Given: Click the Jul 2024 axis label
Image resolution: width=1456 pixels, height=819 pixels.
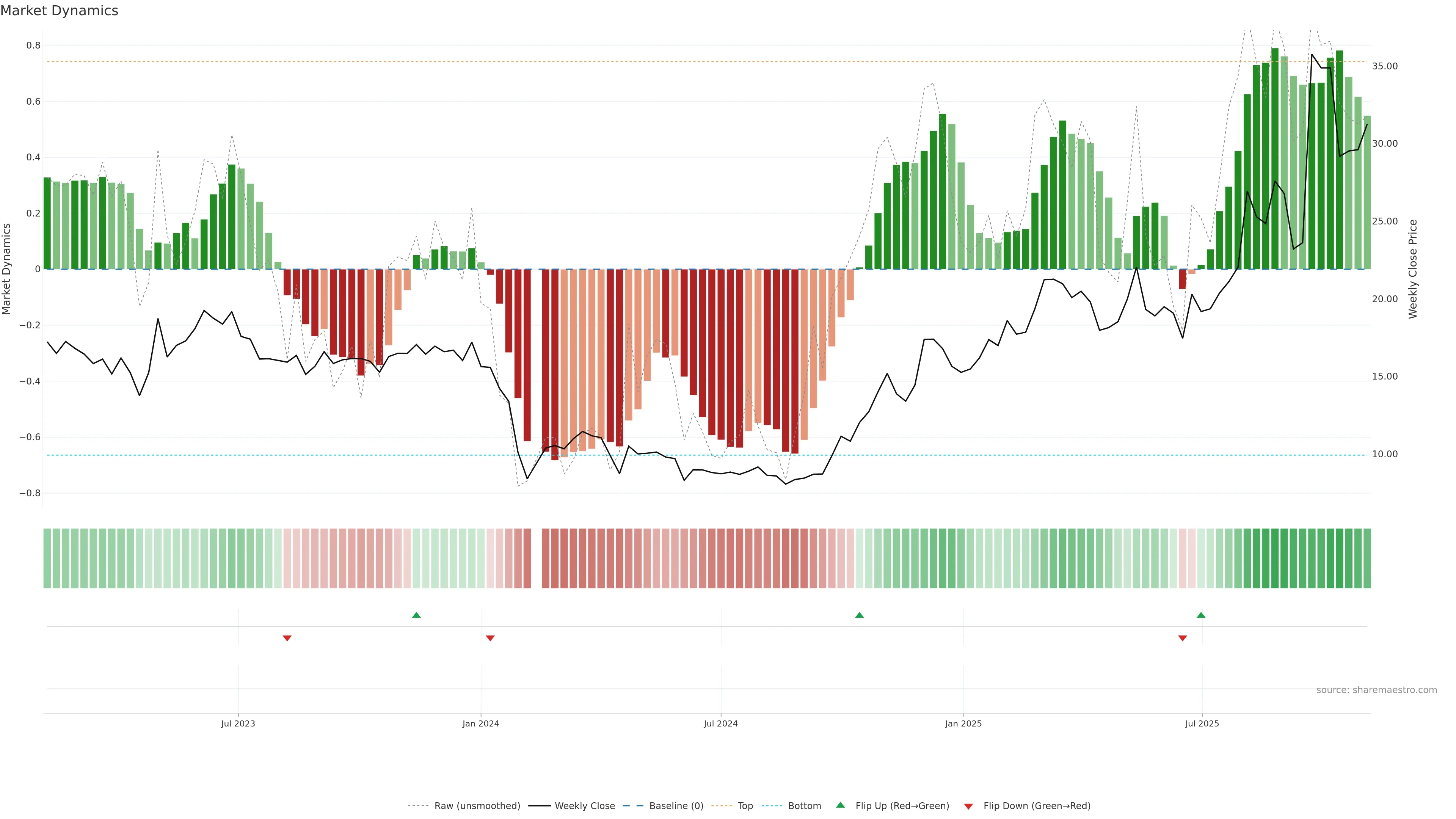Looking at the screenshot, I should coord(721,723).
